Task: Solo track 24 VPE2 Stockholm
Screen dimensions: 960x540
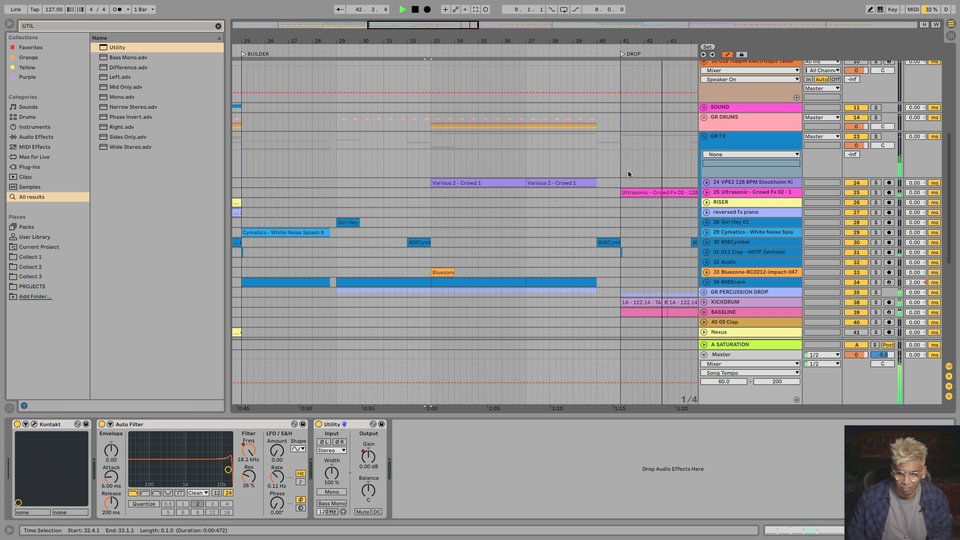Action: pyautogui.click(x=876, y=182)
